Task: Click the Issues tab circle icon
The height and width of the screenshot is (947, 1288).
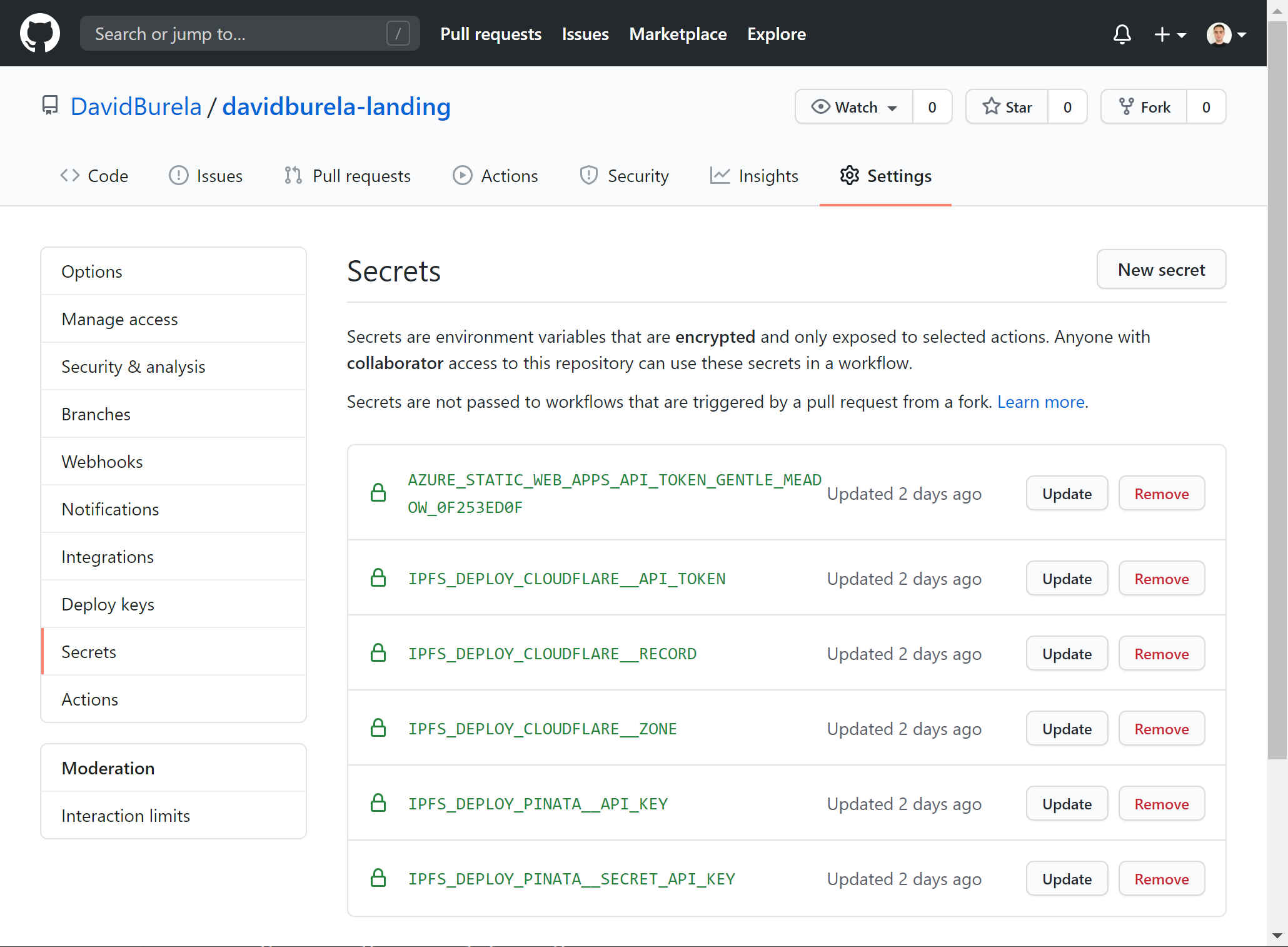Action: (x=178, y=176)
